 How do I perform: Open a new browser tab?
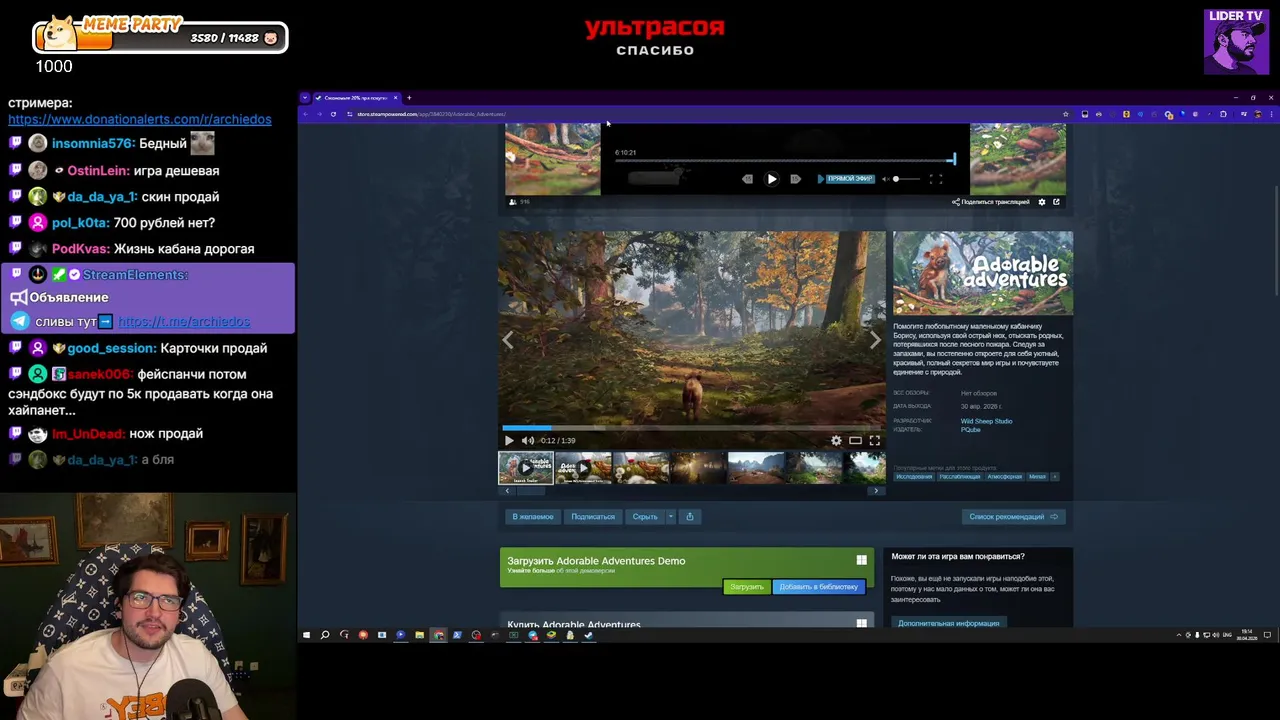[409, 98]
